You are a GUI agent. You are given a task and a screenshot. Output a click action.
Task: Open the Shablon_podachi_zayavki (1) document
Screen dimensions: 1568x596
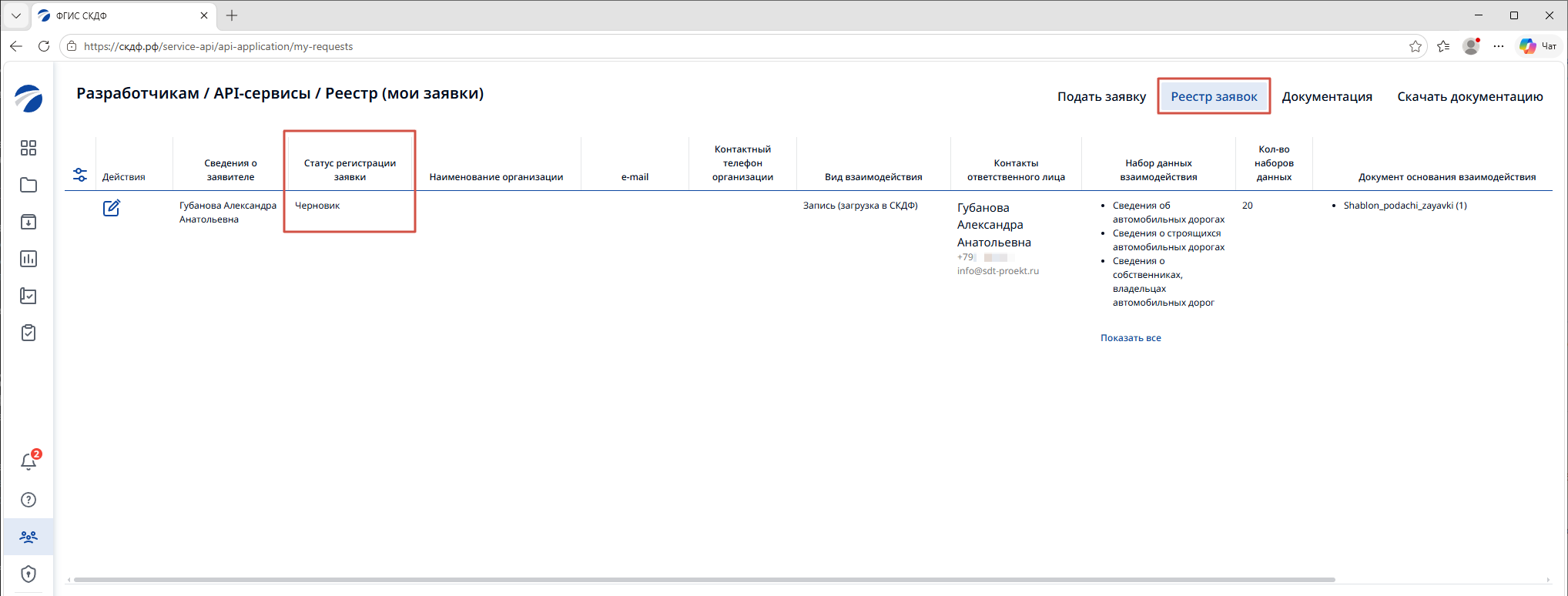[x=1405, y=206]
